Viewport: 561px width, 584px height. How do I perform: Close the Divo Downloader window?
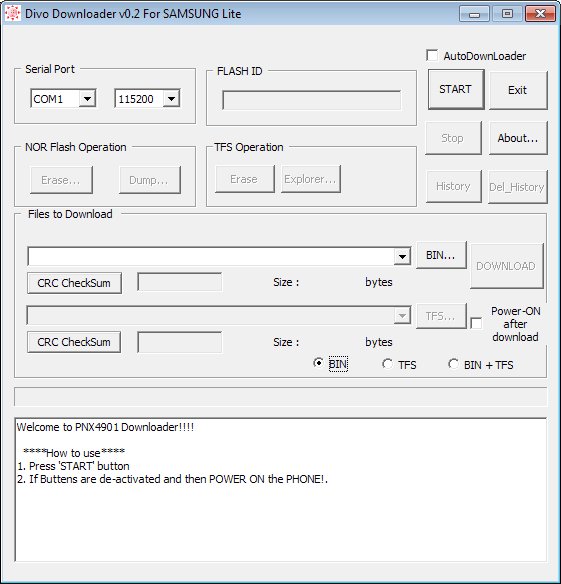pyautogui.click(x=540, y=14)
